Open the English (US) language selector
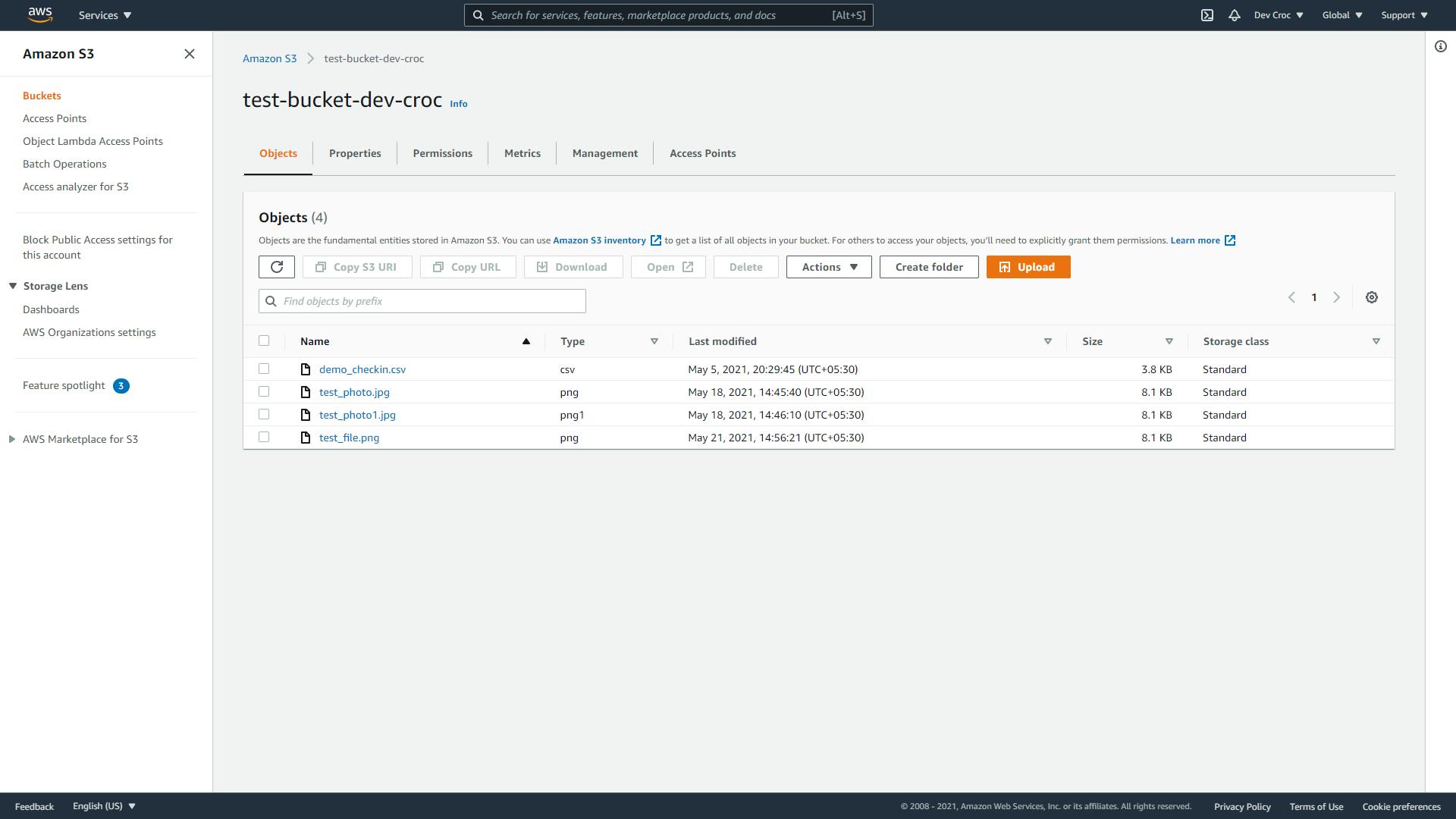The image size is (1456, 819). pyautogui.click(x=104, y=806)
